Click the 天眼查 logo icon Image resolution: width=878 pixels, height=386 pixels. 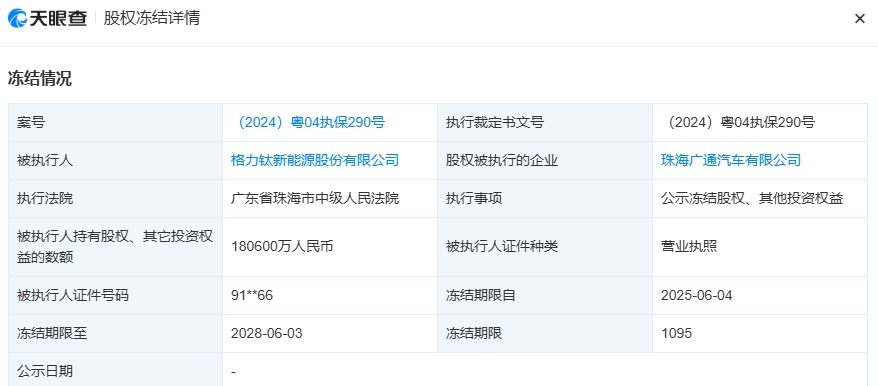pyautogui.click(x=17, y=18)
